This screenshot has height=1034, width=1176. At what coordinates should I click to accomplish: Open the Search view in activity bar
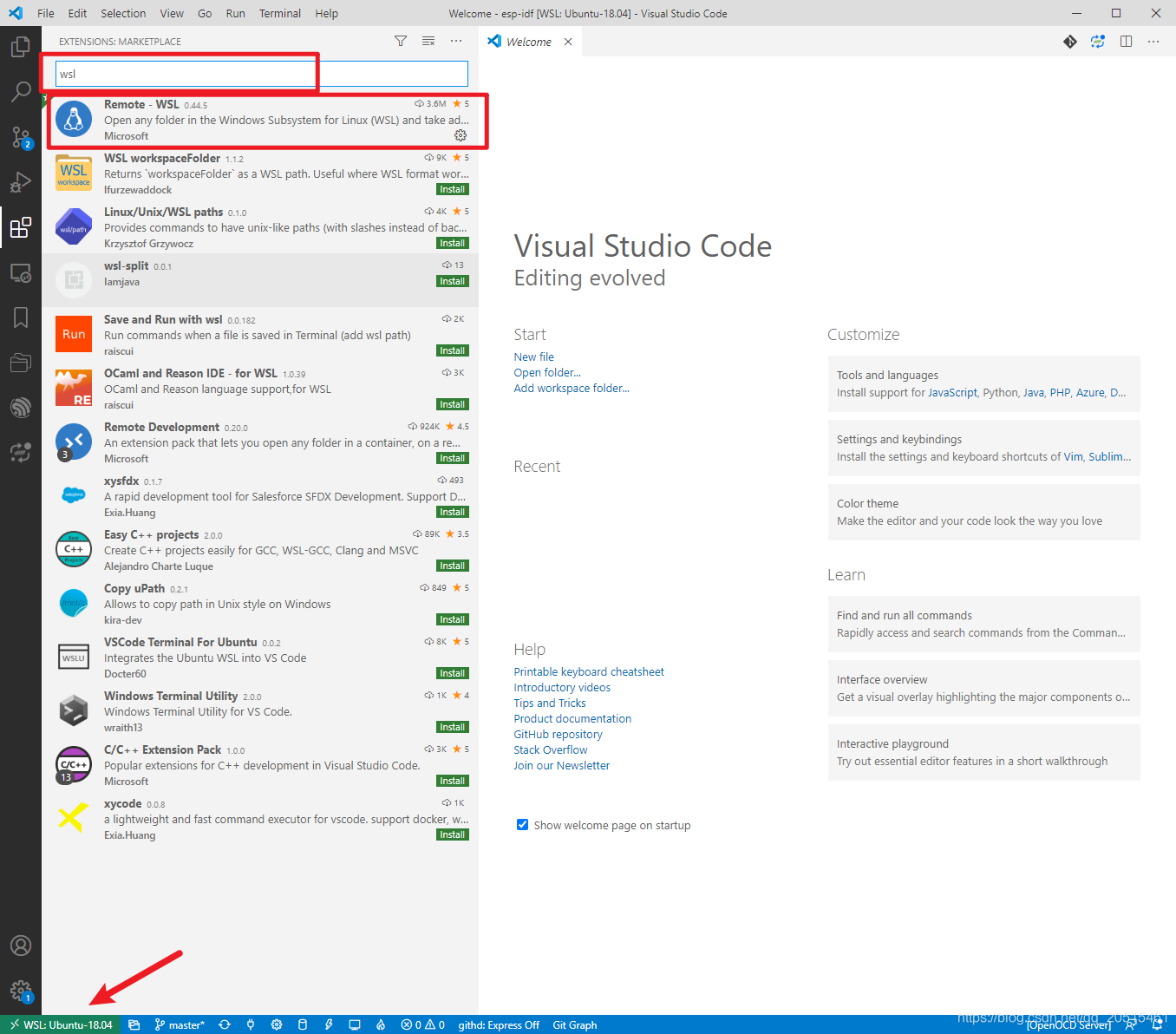[21, 92]
